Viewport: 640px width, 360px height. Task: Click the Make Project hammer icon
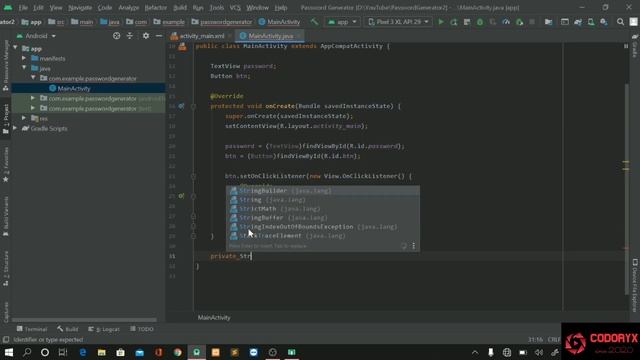[x=314, y=22]
